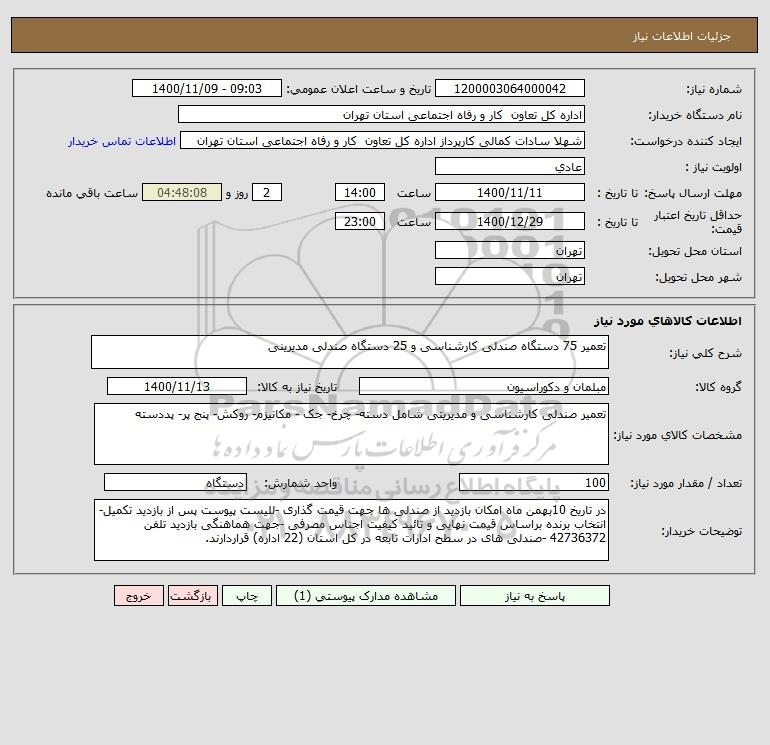The height and width of the screenshot is (745, 770).
Task: Click the general description field تعمیر 75 دستگاه
Action: (x=350, y=352)
